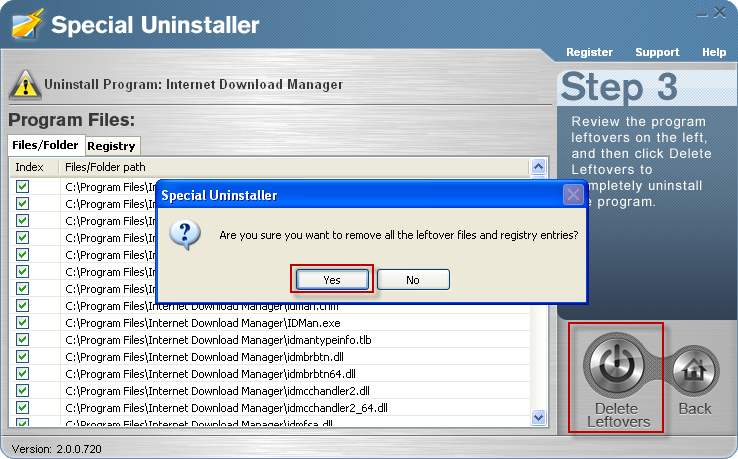Click the file list scroll up arrow
Viewport: 738px width, 459px height.
538,166
